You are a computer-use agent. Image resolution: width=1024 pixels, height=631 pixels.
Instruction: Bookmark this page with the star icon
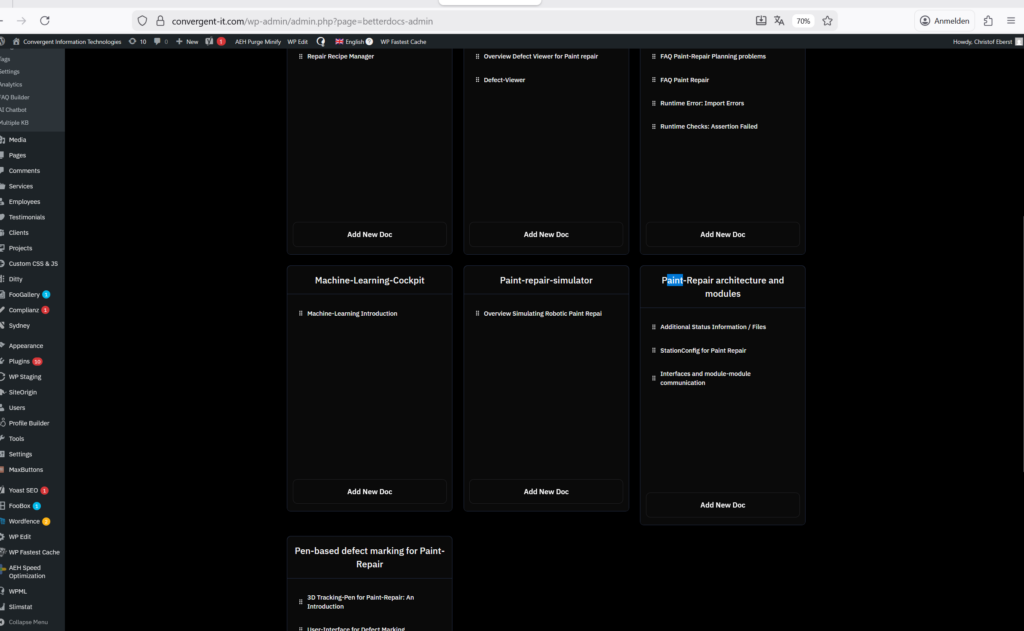point(827,20)
